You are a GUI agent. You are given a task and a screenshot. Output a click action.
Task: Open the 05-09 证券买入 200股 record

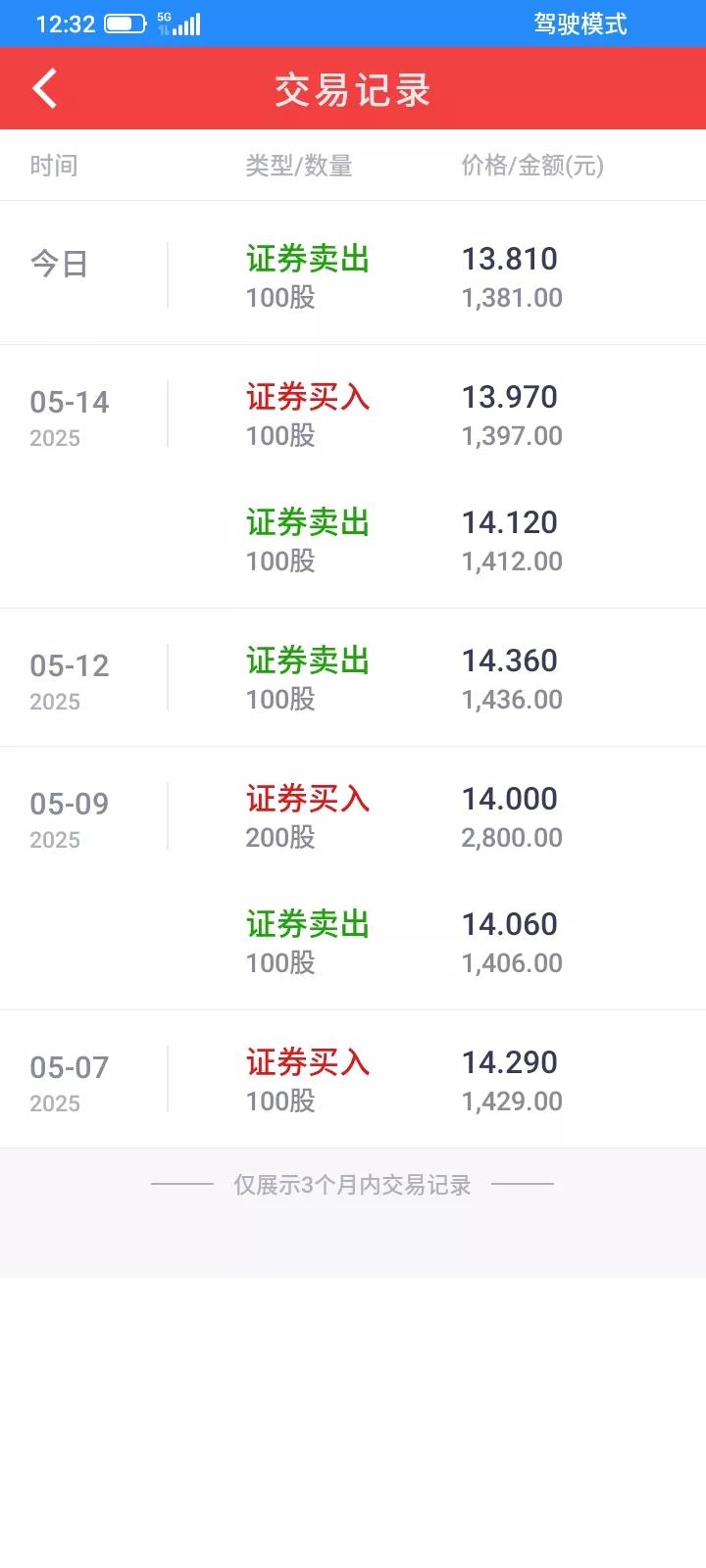tap(353, 815)
